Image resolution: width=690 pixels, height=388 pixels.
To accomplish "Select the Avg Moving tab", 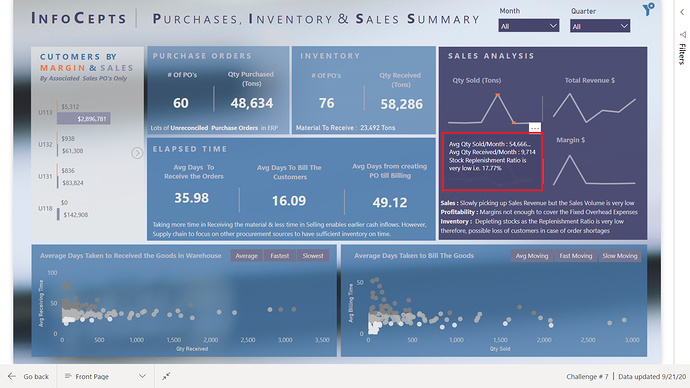I will (x=532, y=256).
